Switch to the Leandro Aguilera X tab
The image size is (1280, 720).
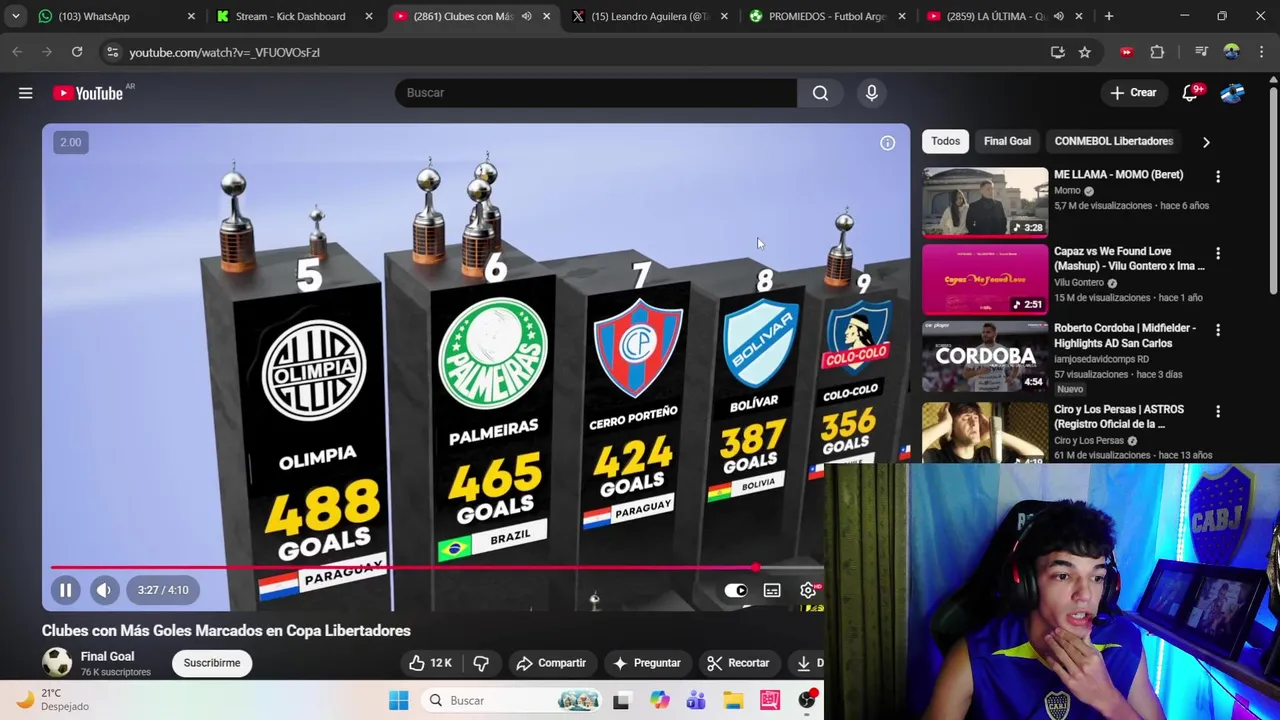coord(650,16)
